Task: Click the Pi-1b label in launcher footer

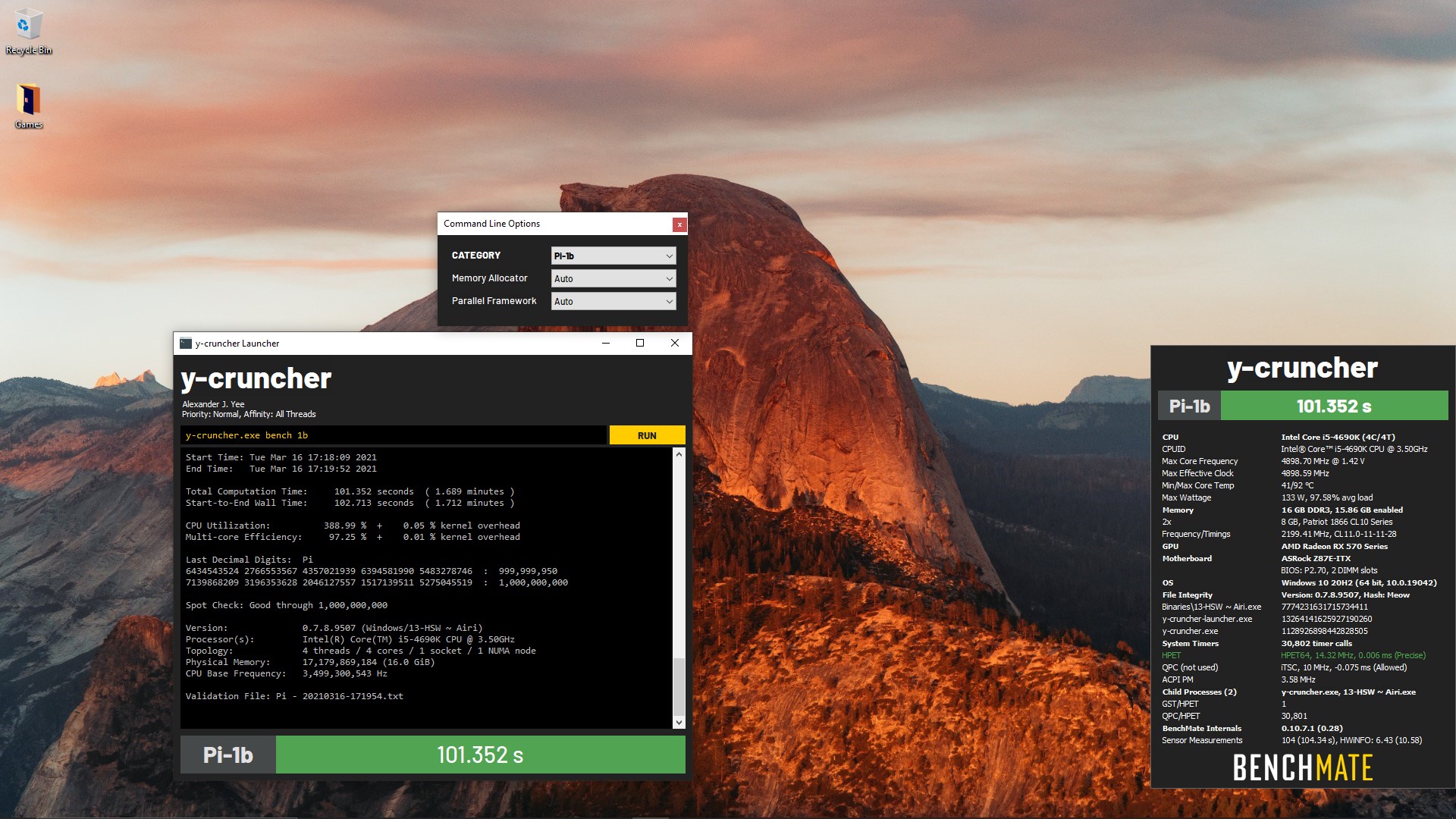Action: coord(227,755)
